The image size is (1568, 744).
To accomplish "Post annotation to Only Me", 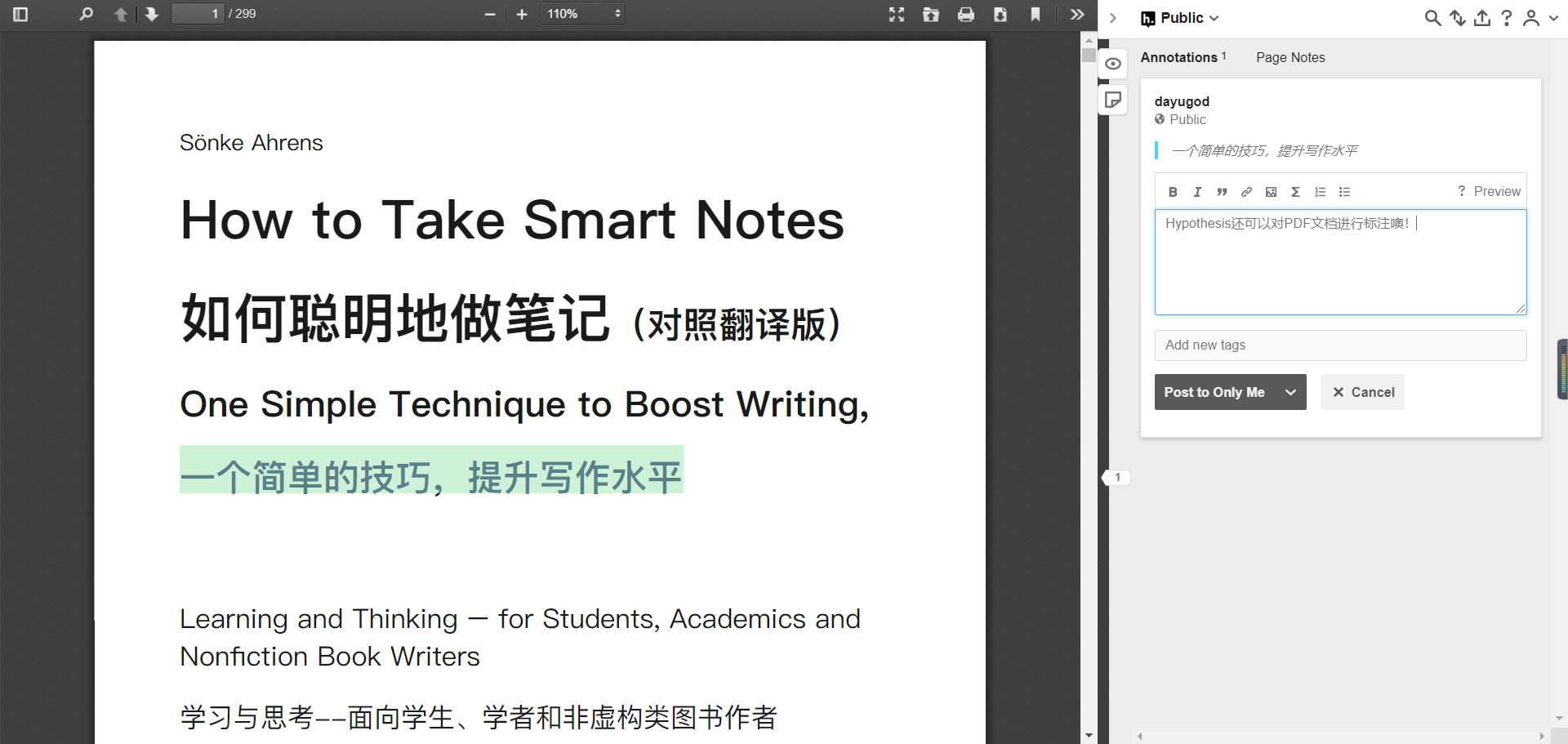I will 1214,392.
